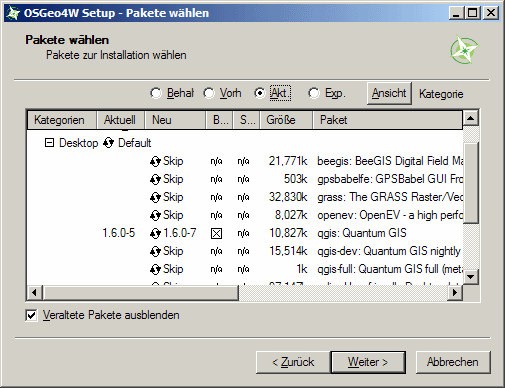Viewport: 505px width, 388px height.
Task: Cycle the grass package Skip icon
Action: [155, 197]
